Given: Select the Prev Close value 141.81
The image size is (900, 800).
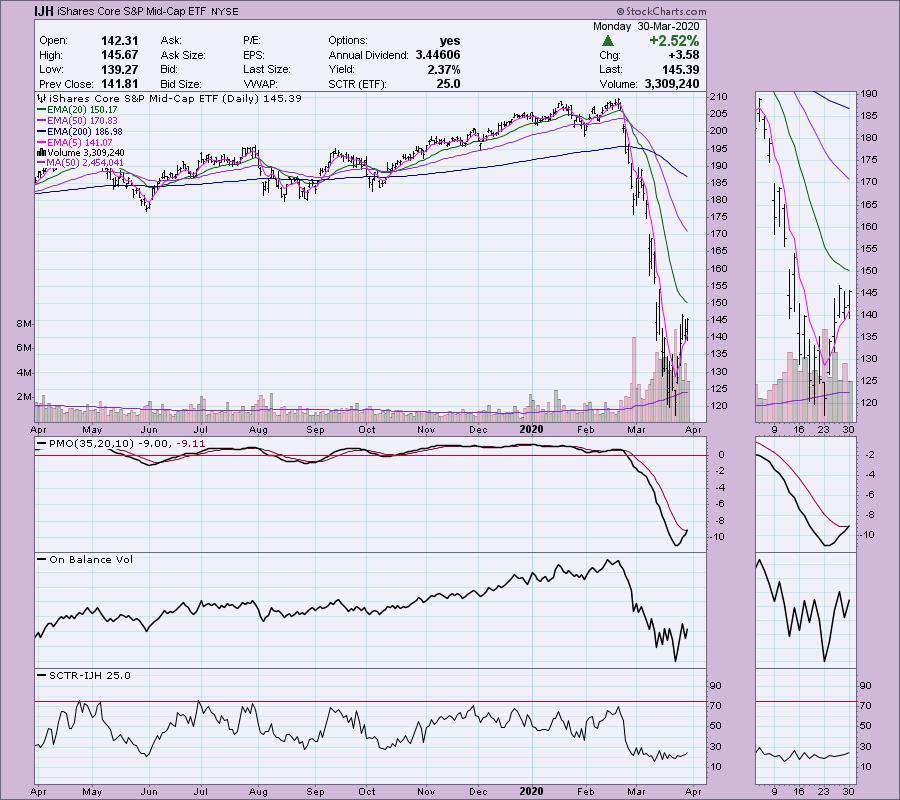Looking at the screenshot, I should pos(119,84).
